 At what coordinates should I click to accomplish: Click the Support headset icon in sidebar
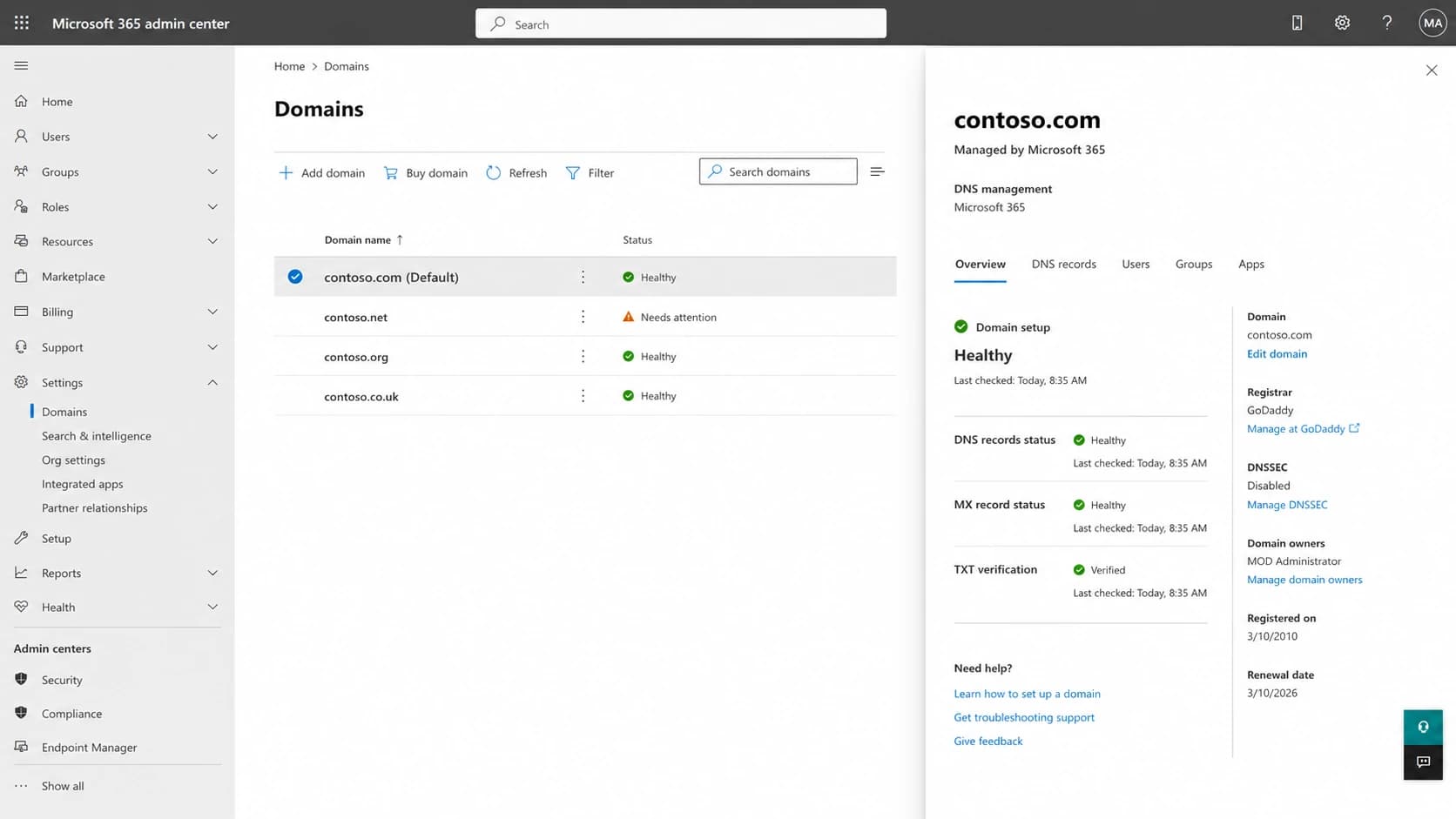pos(22,346)
